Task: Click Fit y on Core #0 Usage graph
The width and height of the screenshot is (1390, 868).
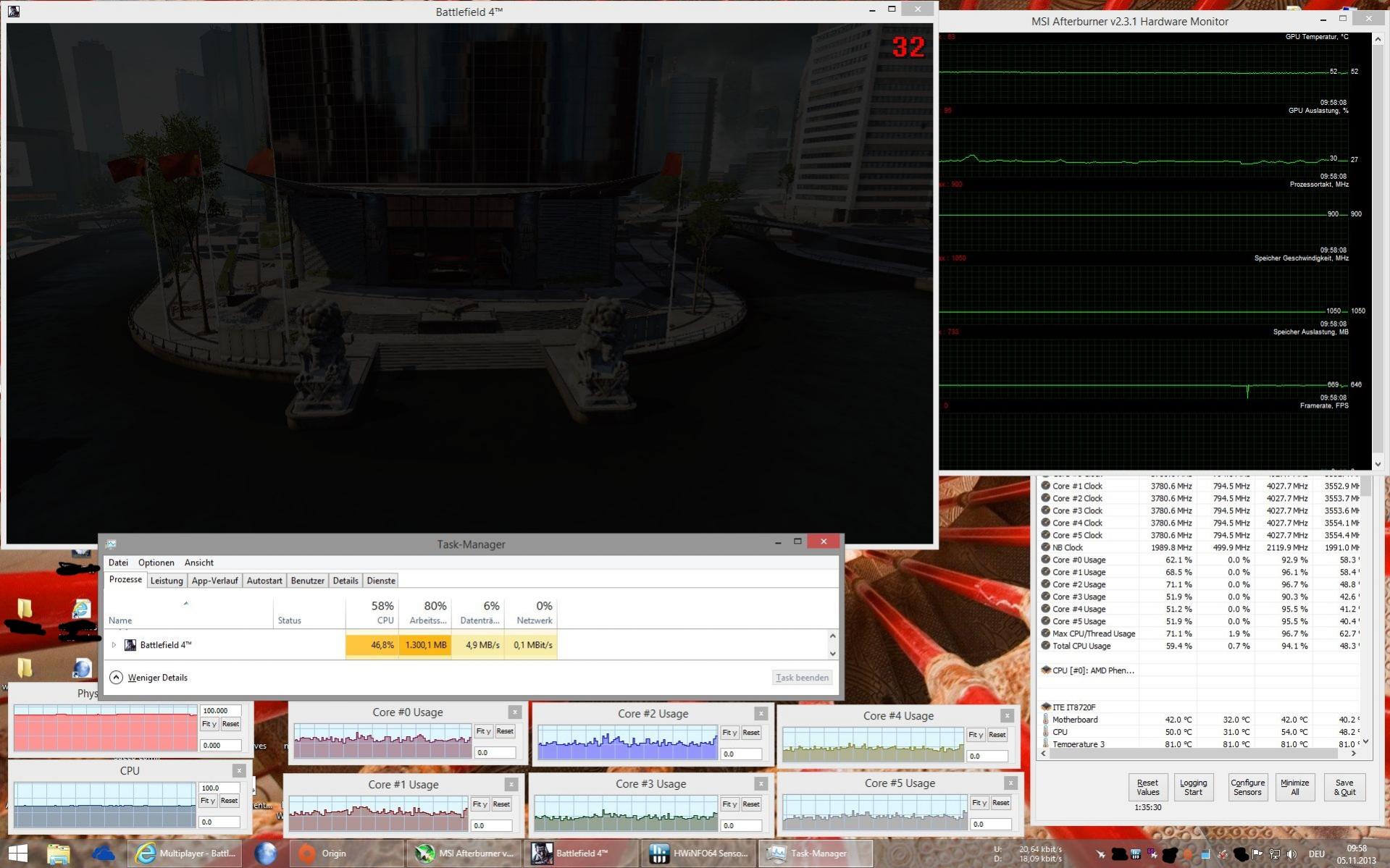Action: pos(483,731)
